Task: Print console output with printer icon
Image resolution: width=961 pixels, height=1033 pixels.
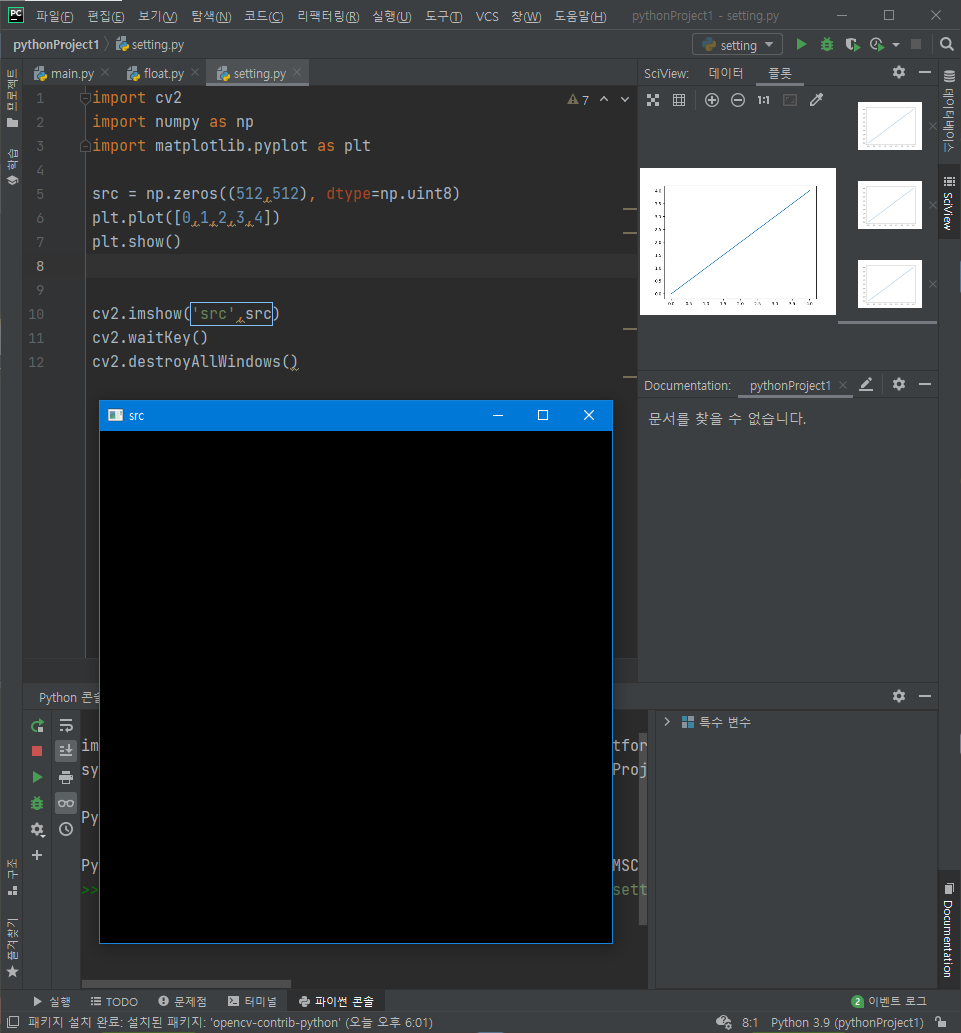Action: point(66,777)
